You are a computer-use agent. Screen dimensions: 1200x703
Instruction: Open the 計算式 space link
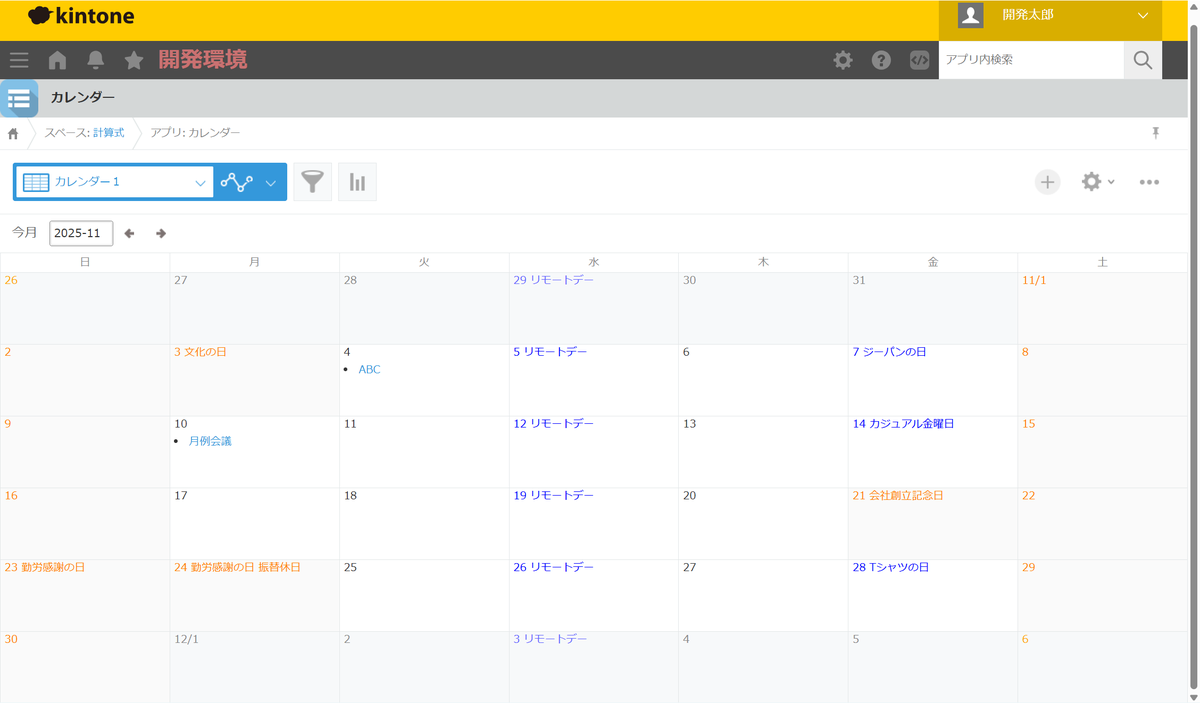tap(109, 133)
